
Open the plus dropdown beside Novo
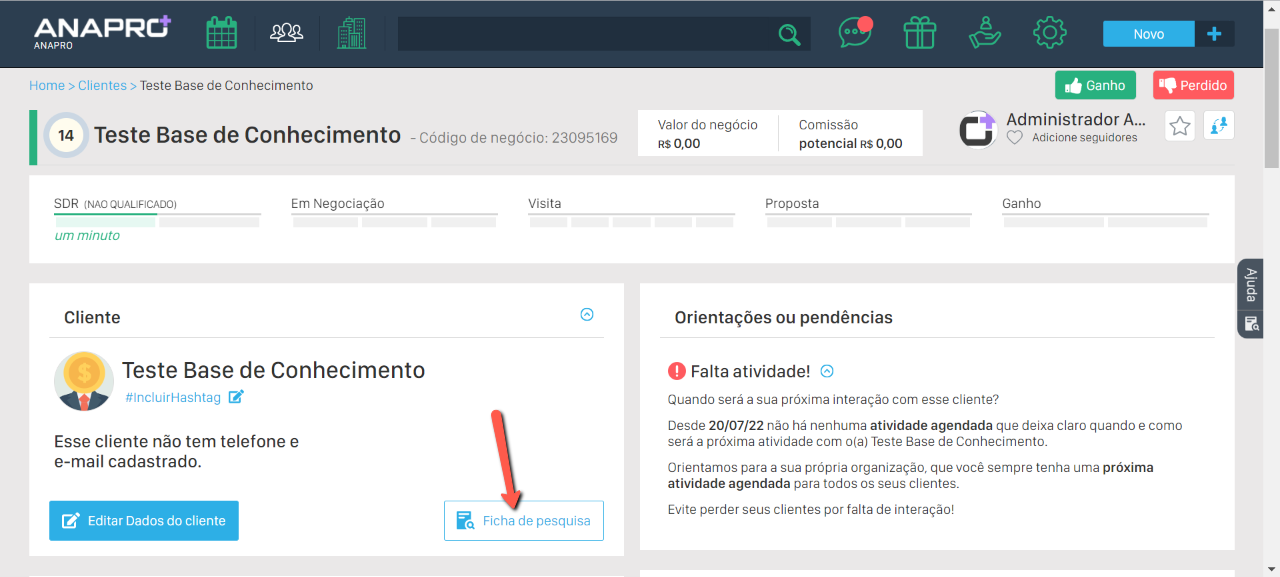[1214, 34]
